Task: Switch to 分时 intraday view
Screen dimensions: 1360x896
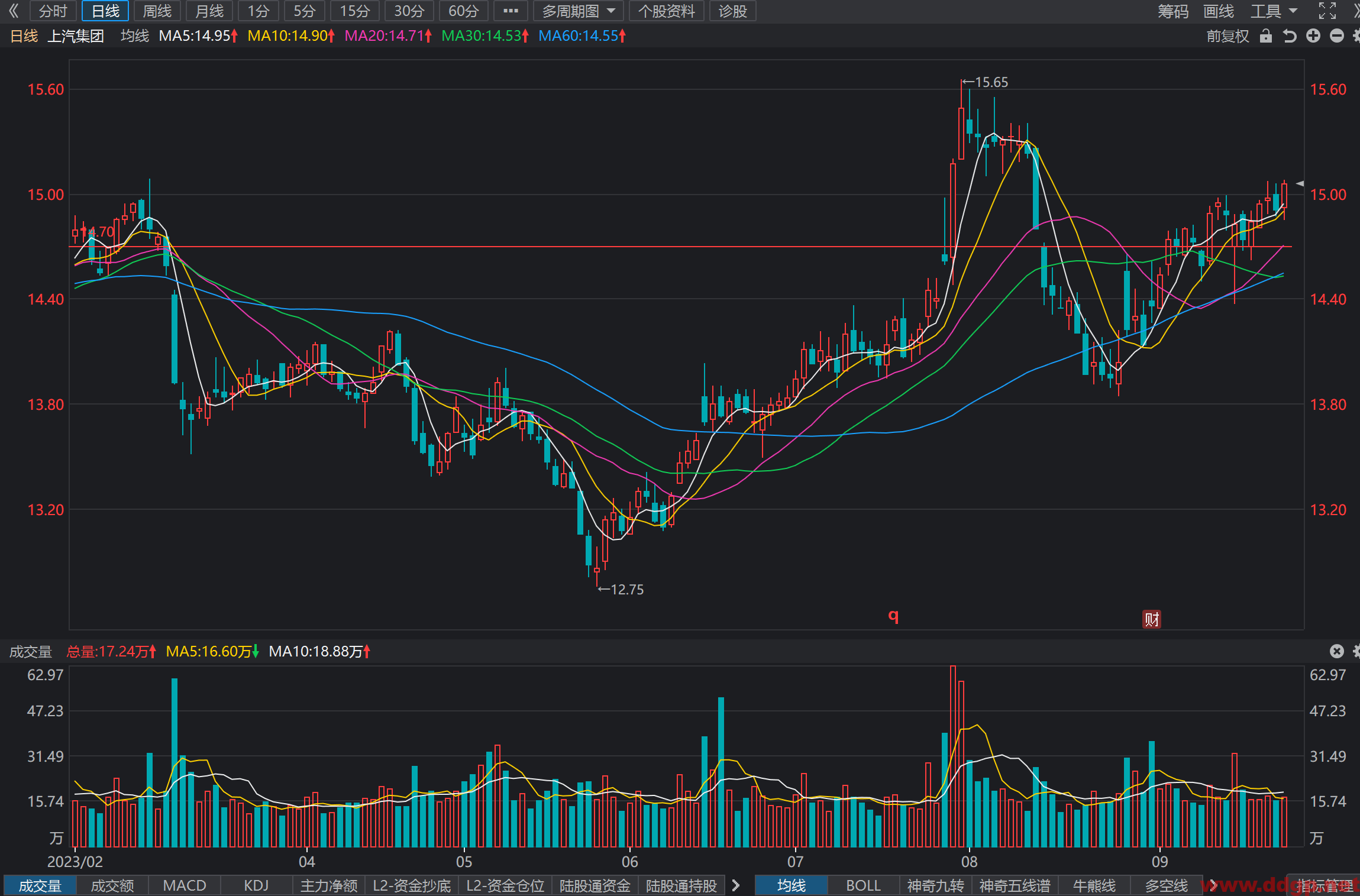Action: [x=53, y=11]
